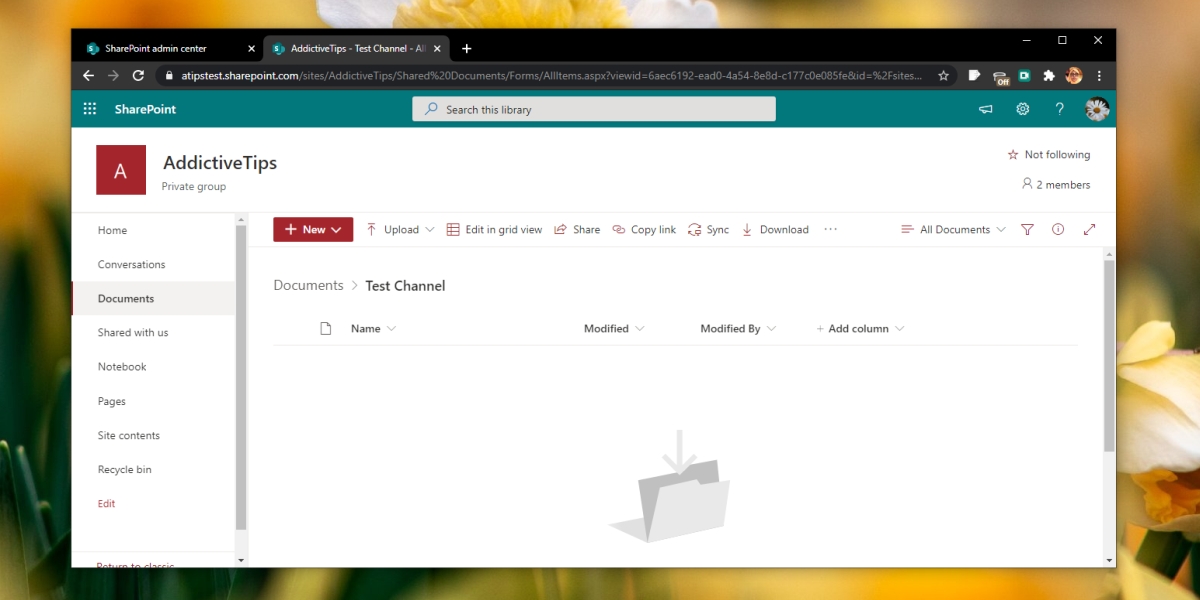The image size is (1200, 600).
Task: Click Edit under the navigation links
Action: (x=107, y=504)
